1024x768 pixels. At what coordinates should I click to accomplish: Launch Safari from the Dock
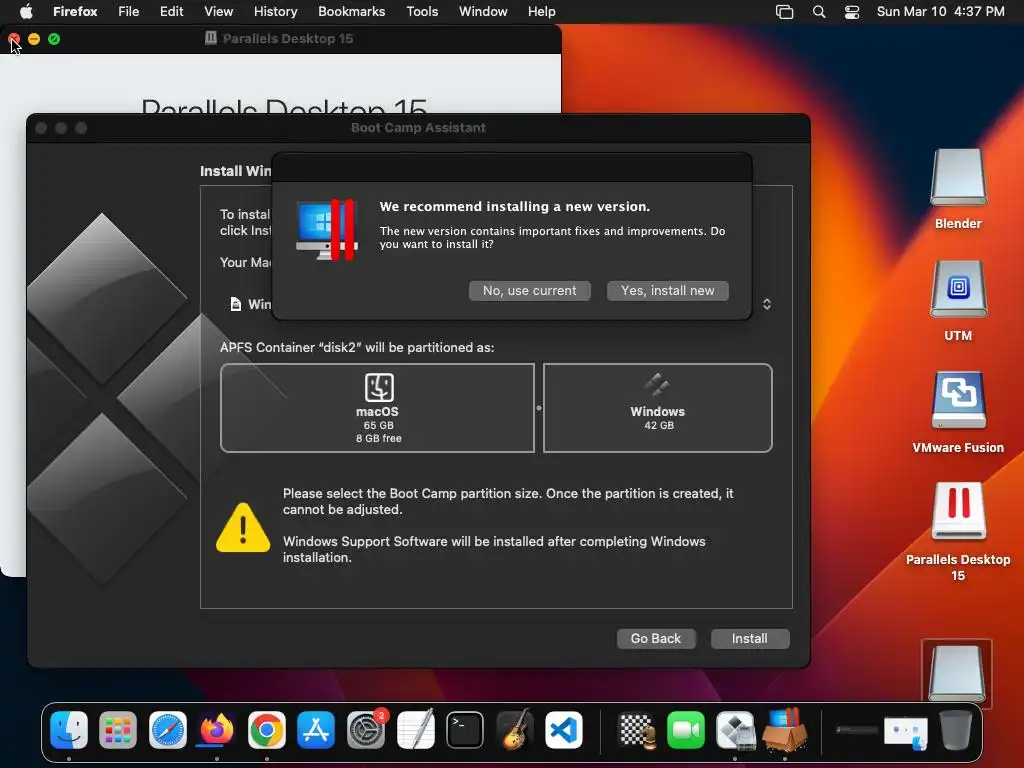(168, 729)
